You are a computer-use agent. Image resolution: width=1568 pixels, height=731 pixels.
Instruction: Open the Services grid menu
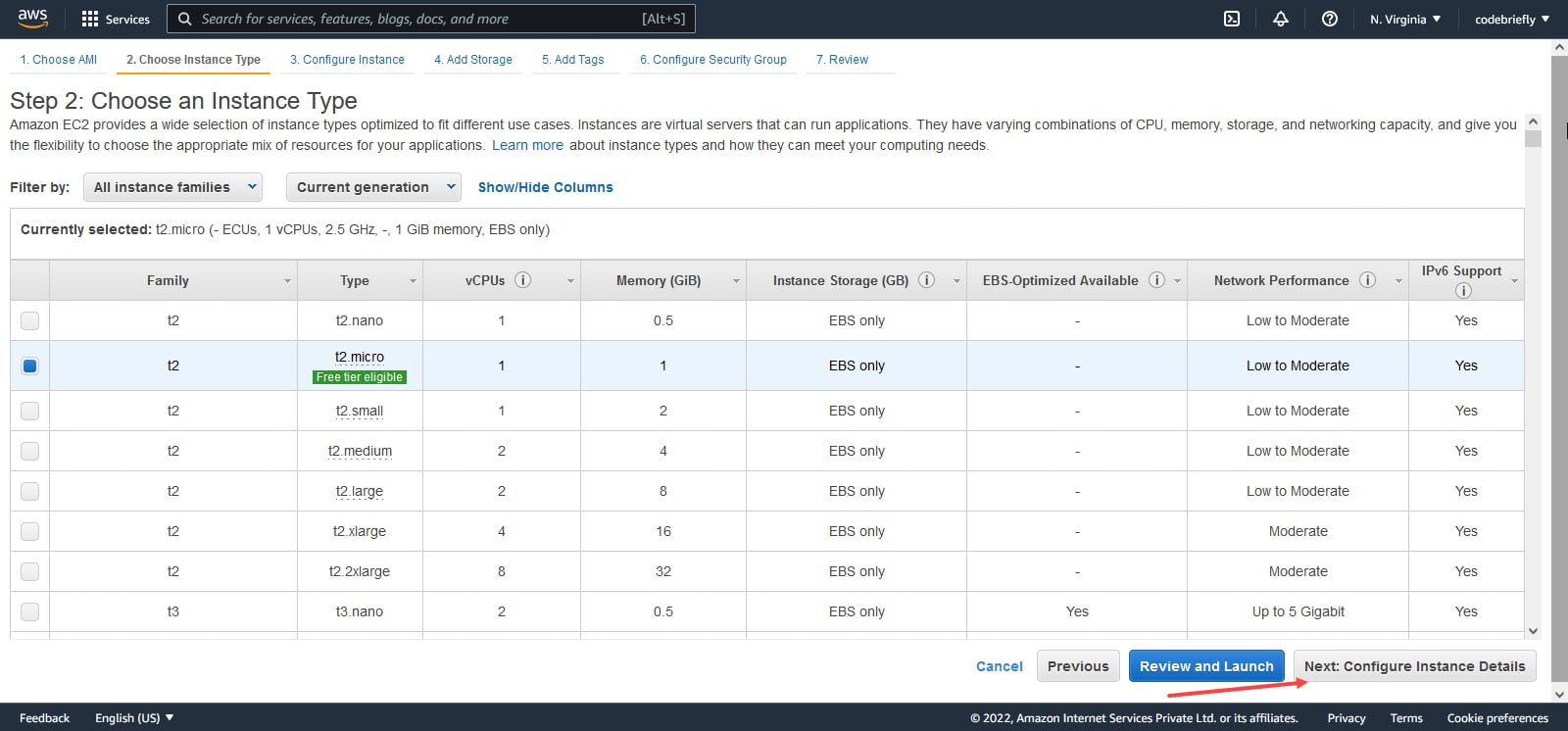tap(116, 19)
